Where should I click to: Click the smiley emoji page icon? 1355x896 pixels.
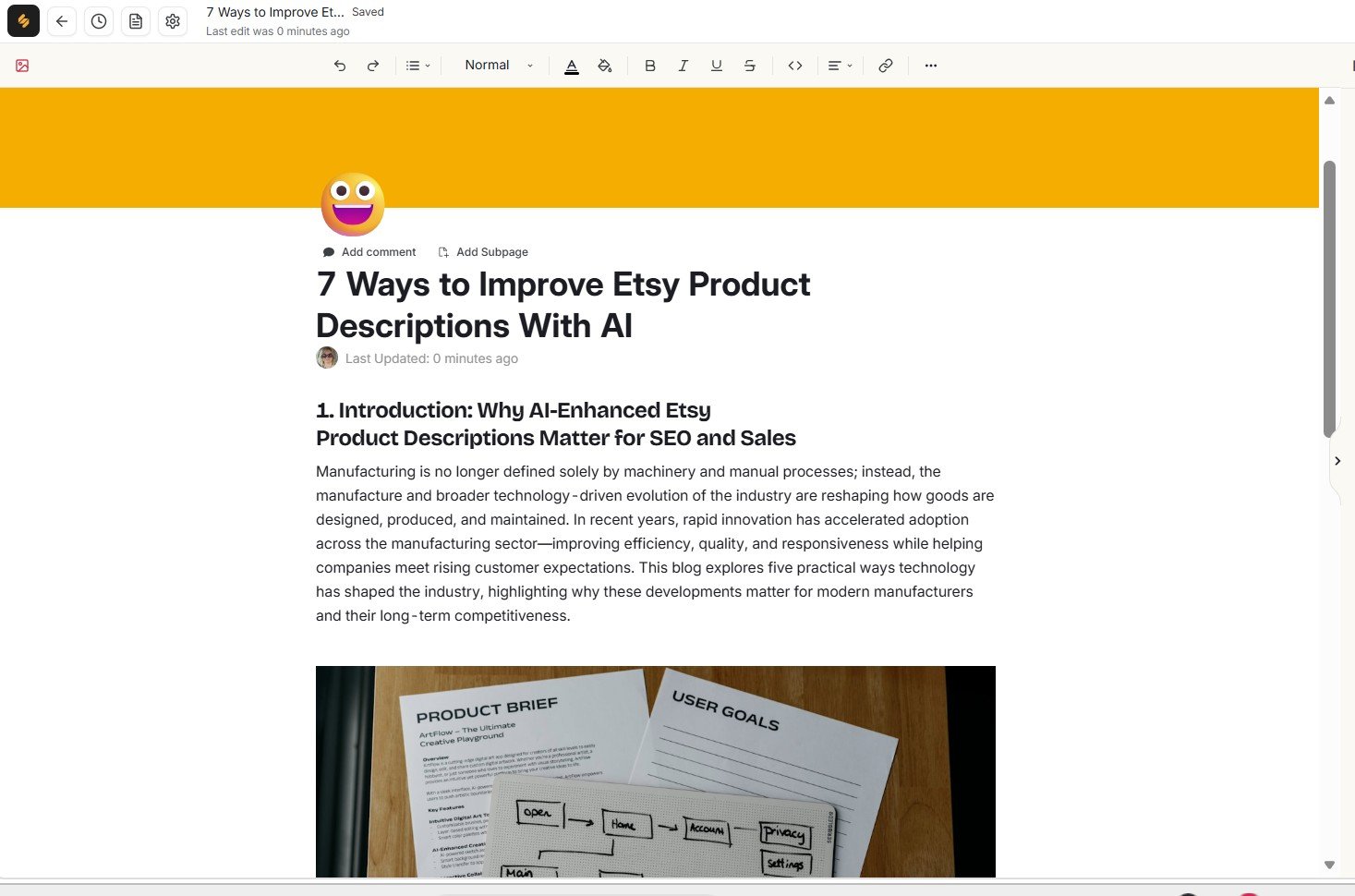pyautogui.click(x=353, y=204)
